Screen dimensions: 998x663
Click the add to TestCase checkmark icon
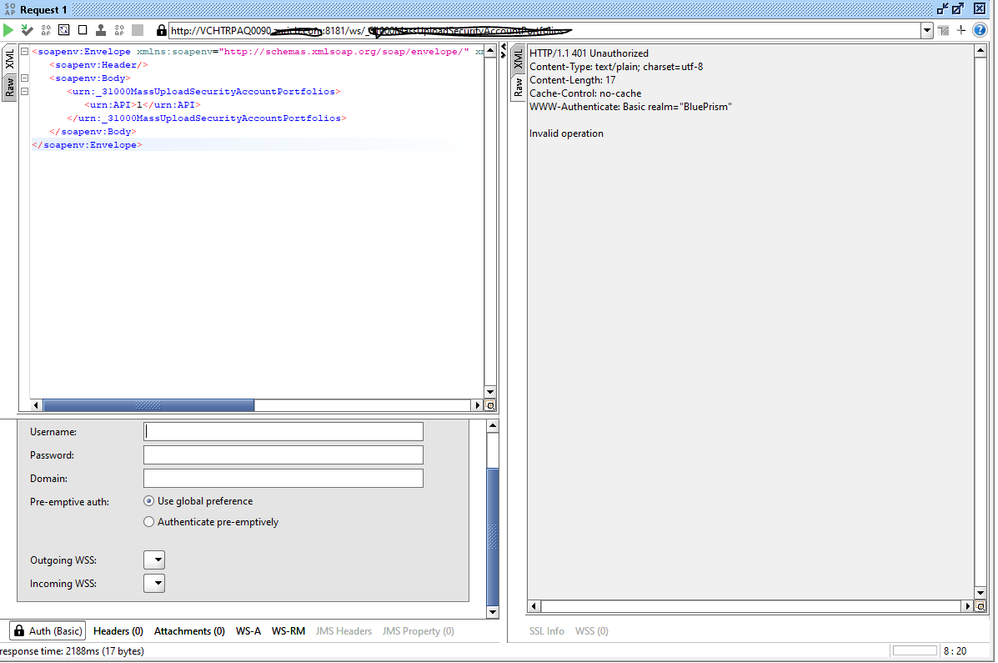tap(27, 31)
